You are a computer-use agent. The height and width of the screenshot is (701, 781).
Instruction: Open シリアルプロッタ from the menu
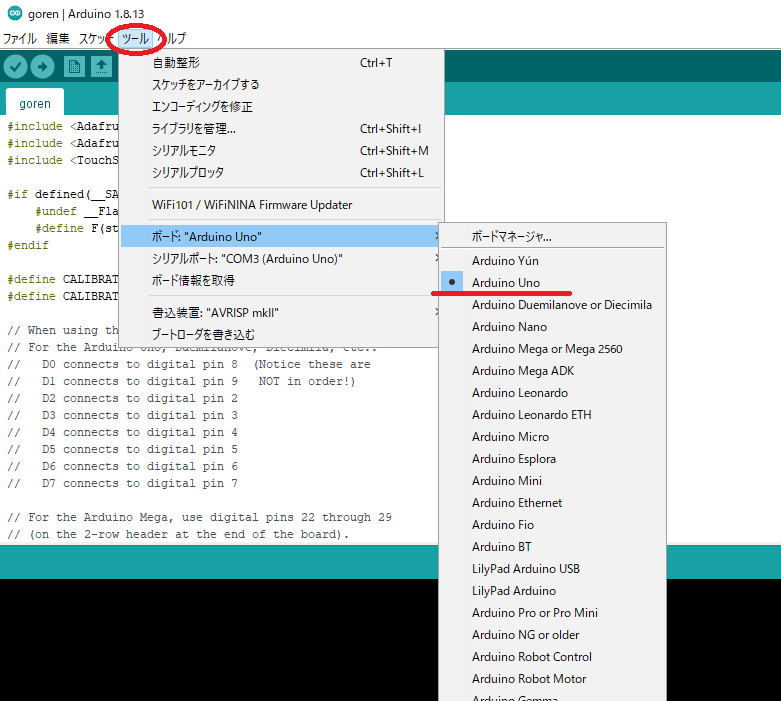(x=281, y=172)
